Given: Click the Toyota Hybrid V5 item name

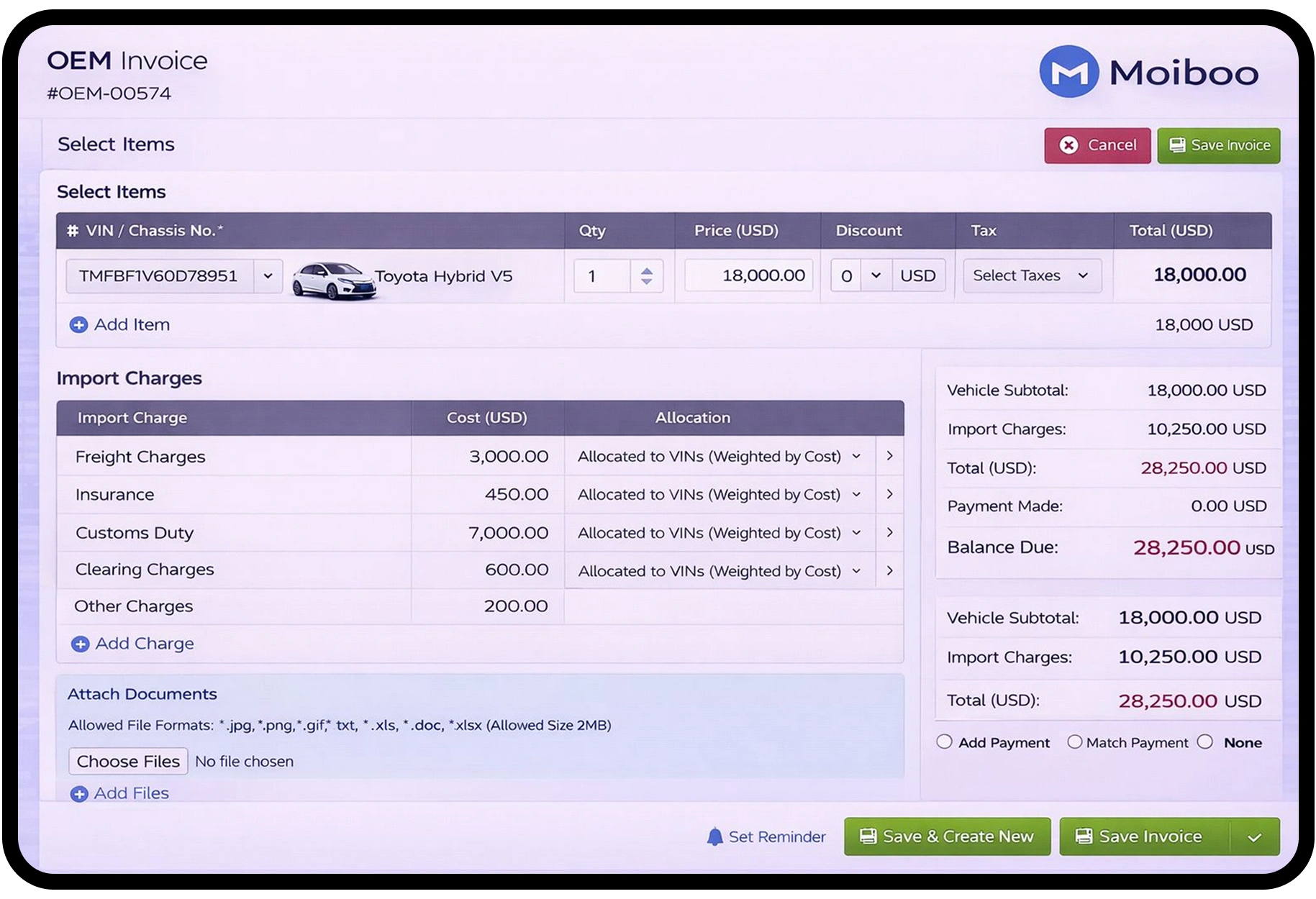Looking at the screenshot, I should coord(444,276).
